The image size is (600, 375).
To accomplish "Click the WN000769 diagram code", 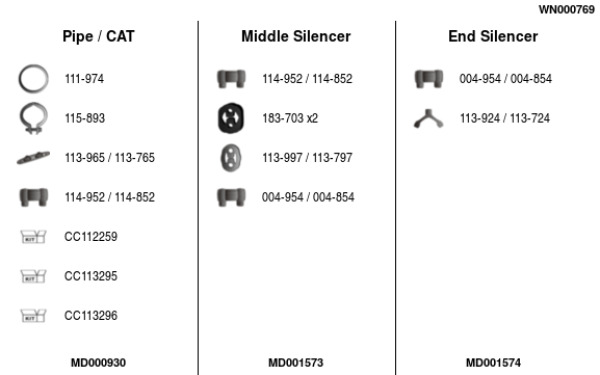I will tap(567, 10).
